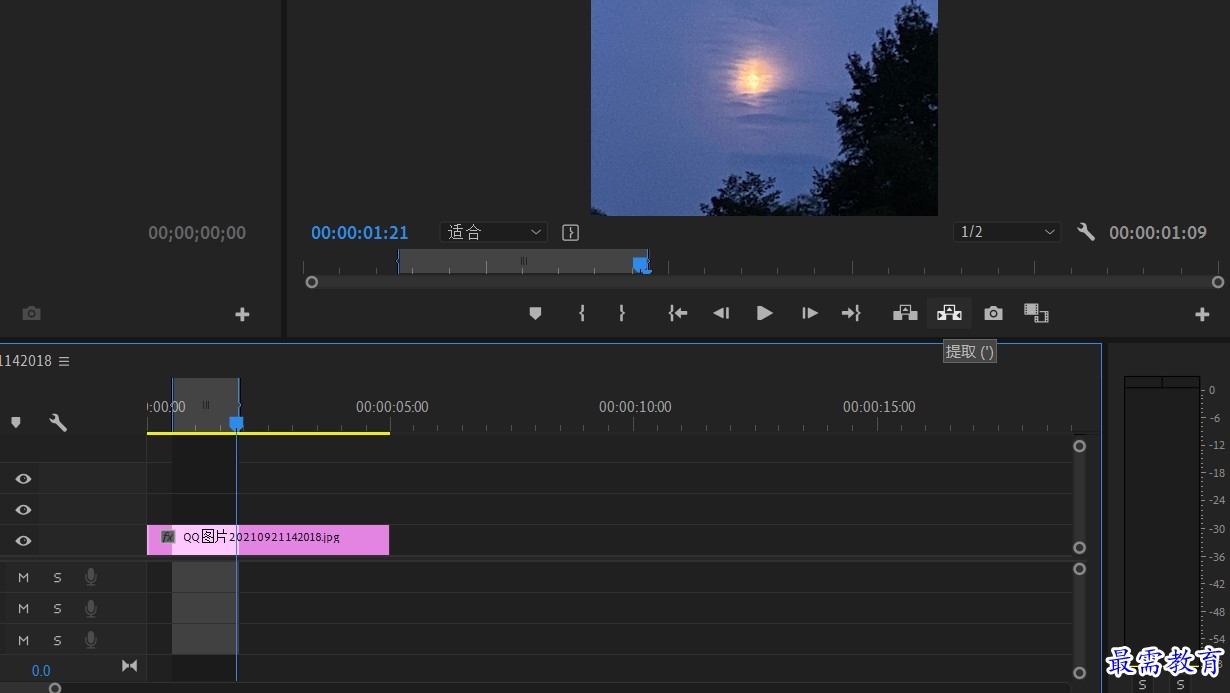Step back one frame
The width and height of the screenshot is (1230, 693).
721,314
